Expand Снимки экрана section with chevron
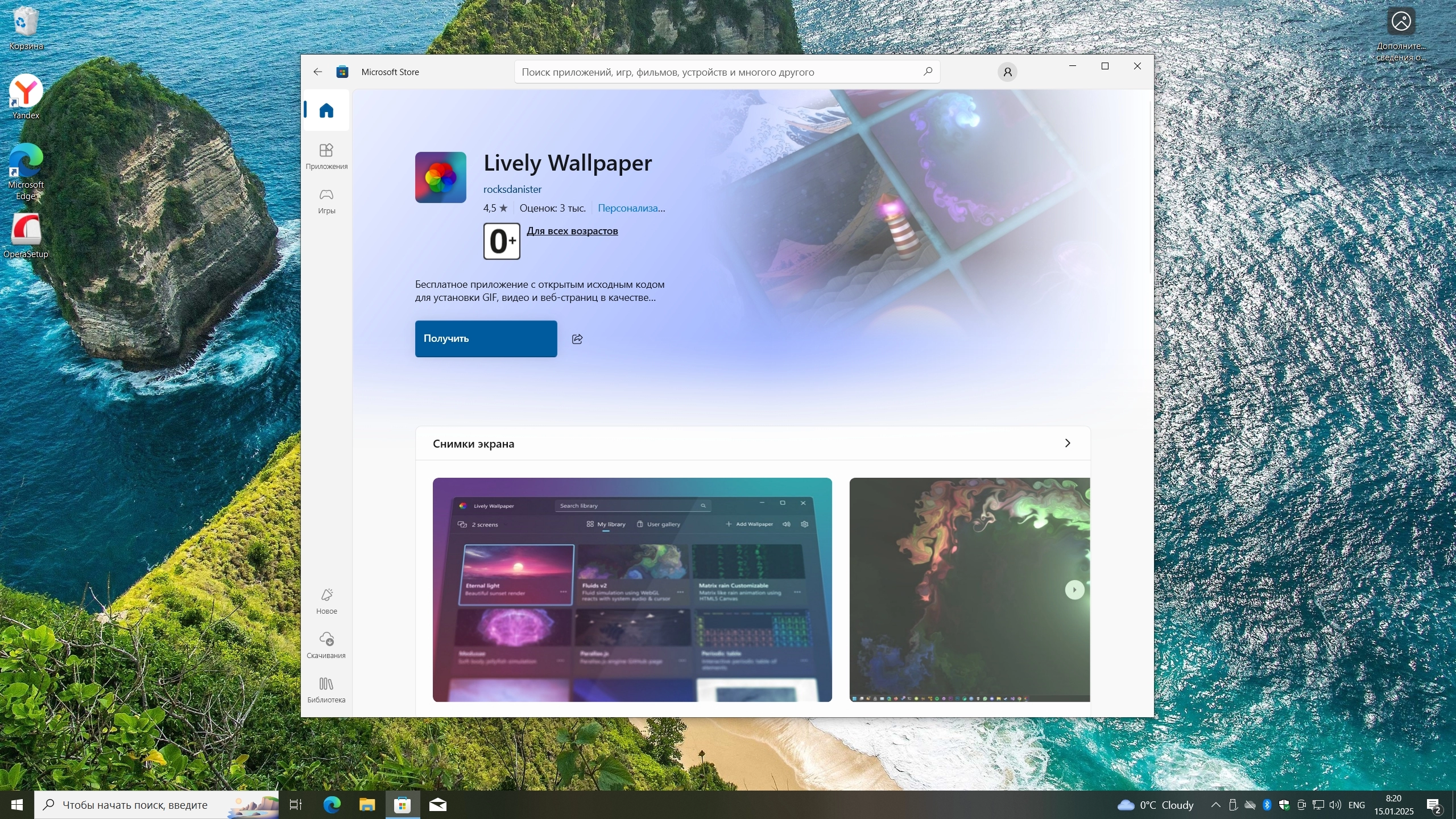The image size is (1456, 819). [x=1067, y=443]
